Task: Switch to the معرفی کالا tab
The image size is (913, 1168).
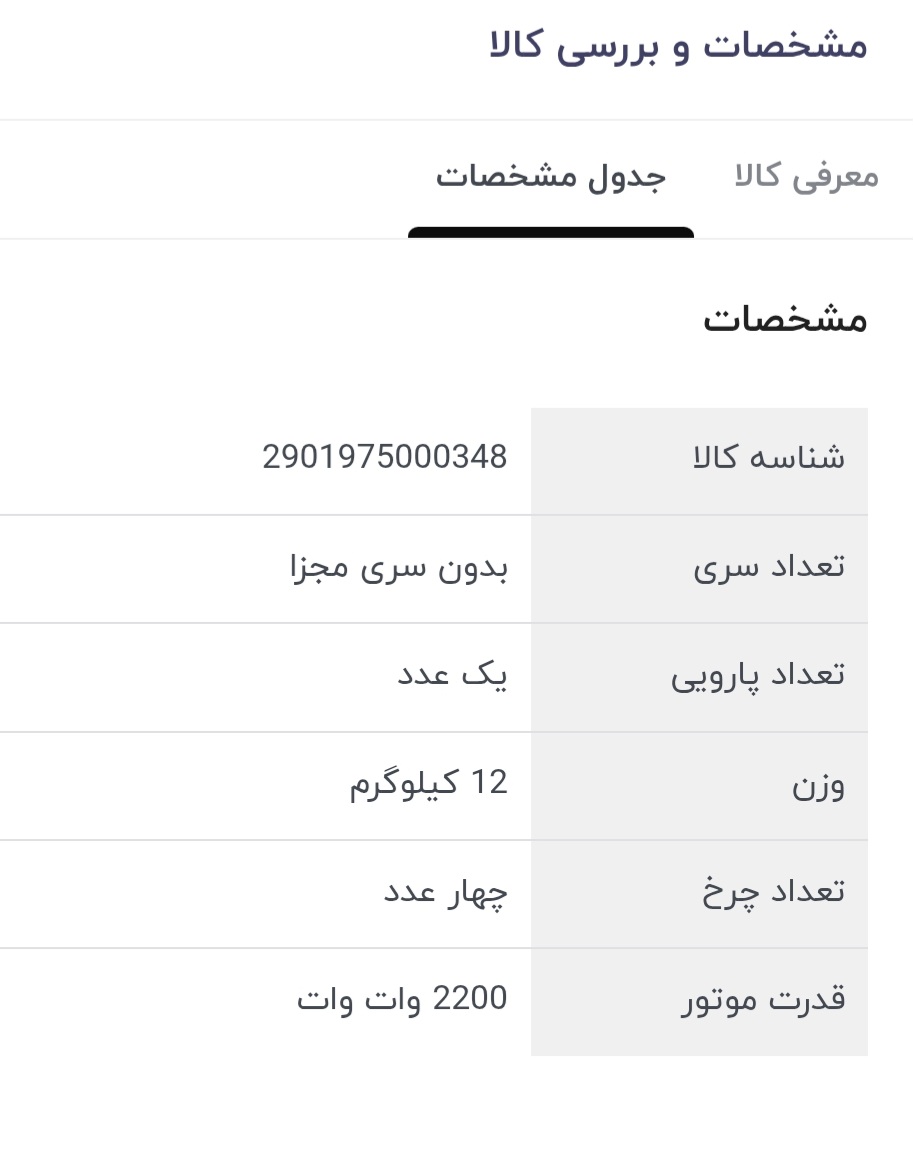Action: [x=806, y=176]
